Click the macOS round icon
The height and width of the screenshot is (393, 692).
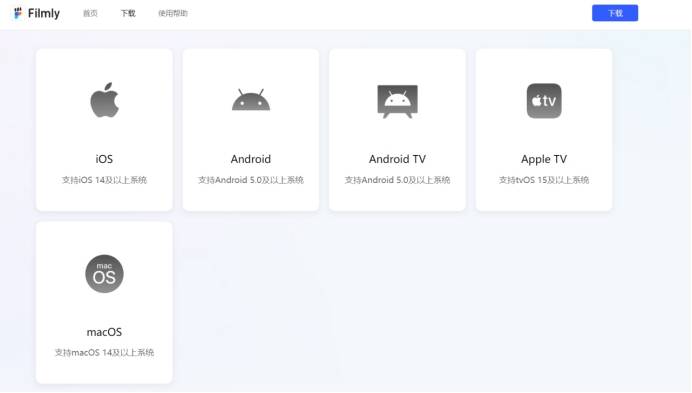(104, 274)
